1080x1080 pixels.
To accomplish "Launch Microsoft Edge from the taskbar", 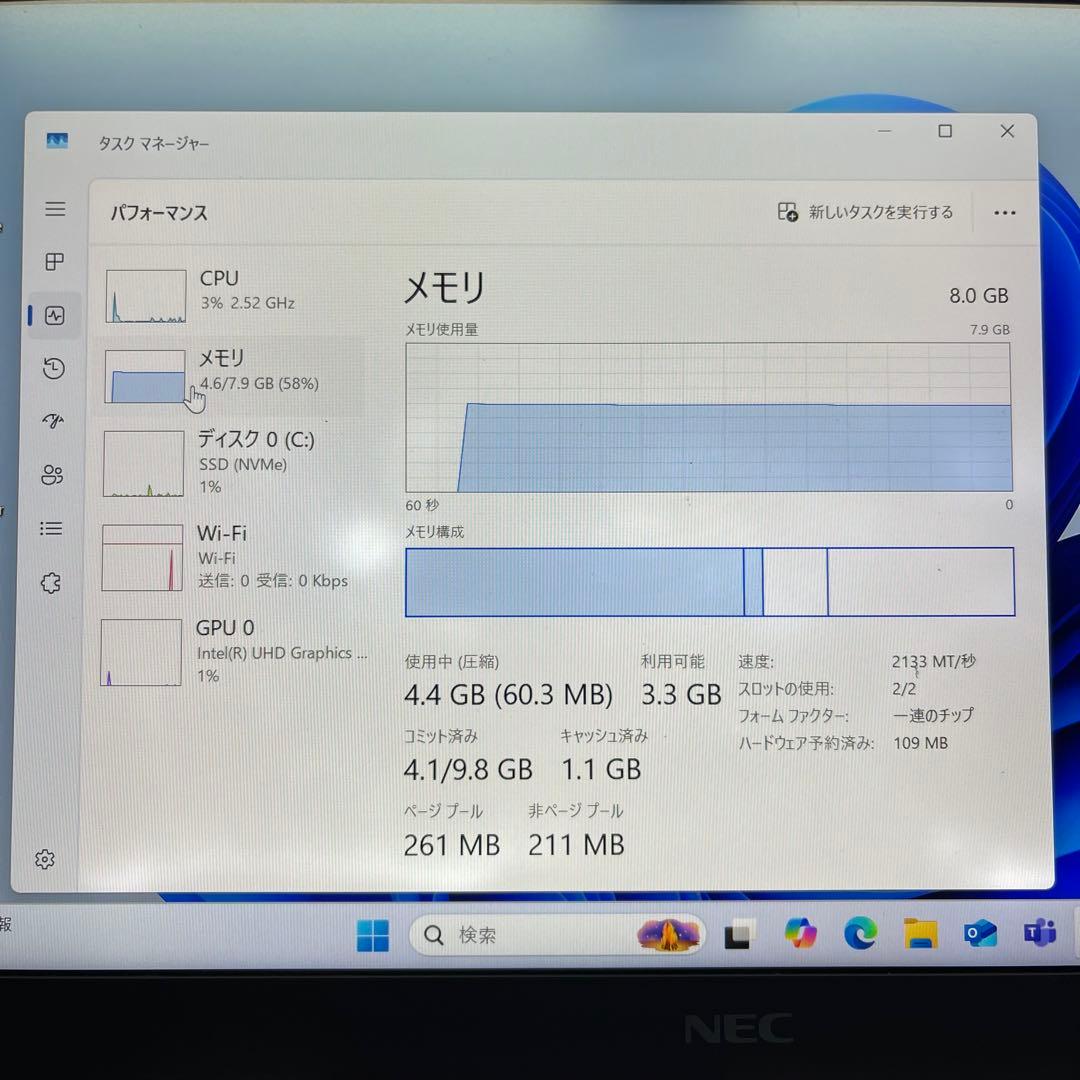I will point(861,934).
